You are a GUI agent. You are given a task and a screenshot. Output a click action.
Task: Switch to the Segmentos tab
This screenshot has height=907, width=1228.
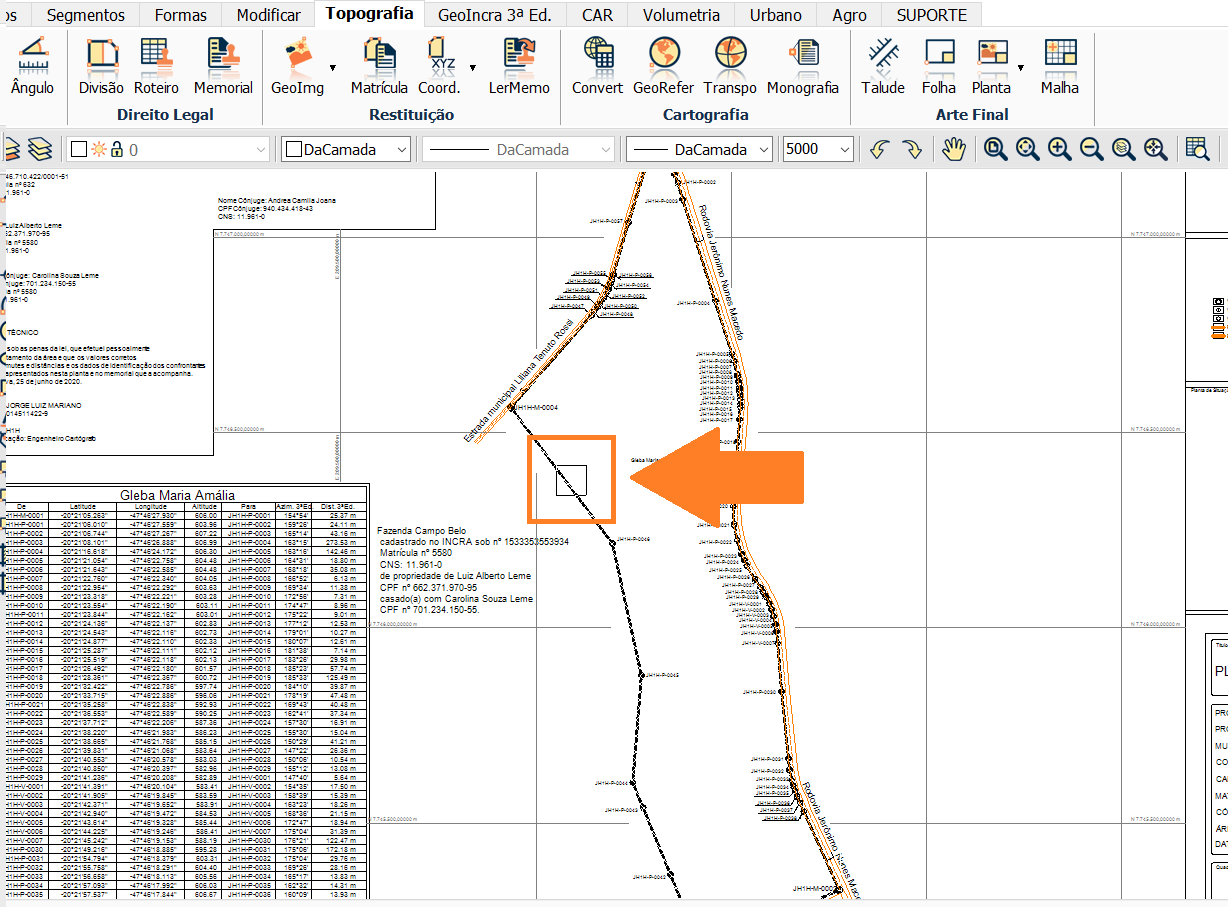click(86, 15)
